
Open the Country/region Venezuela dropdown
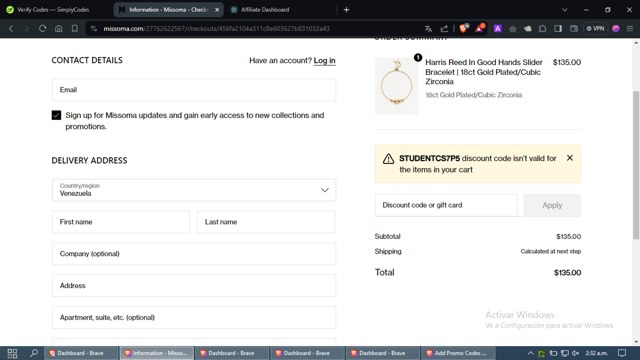click(x=194, y=190)
